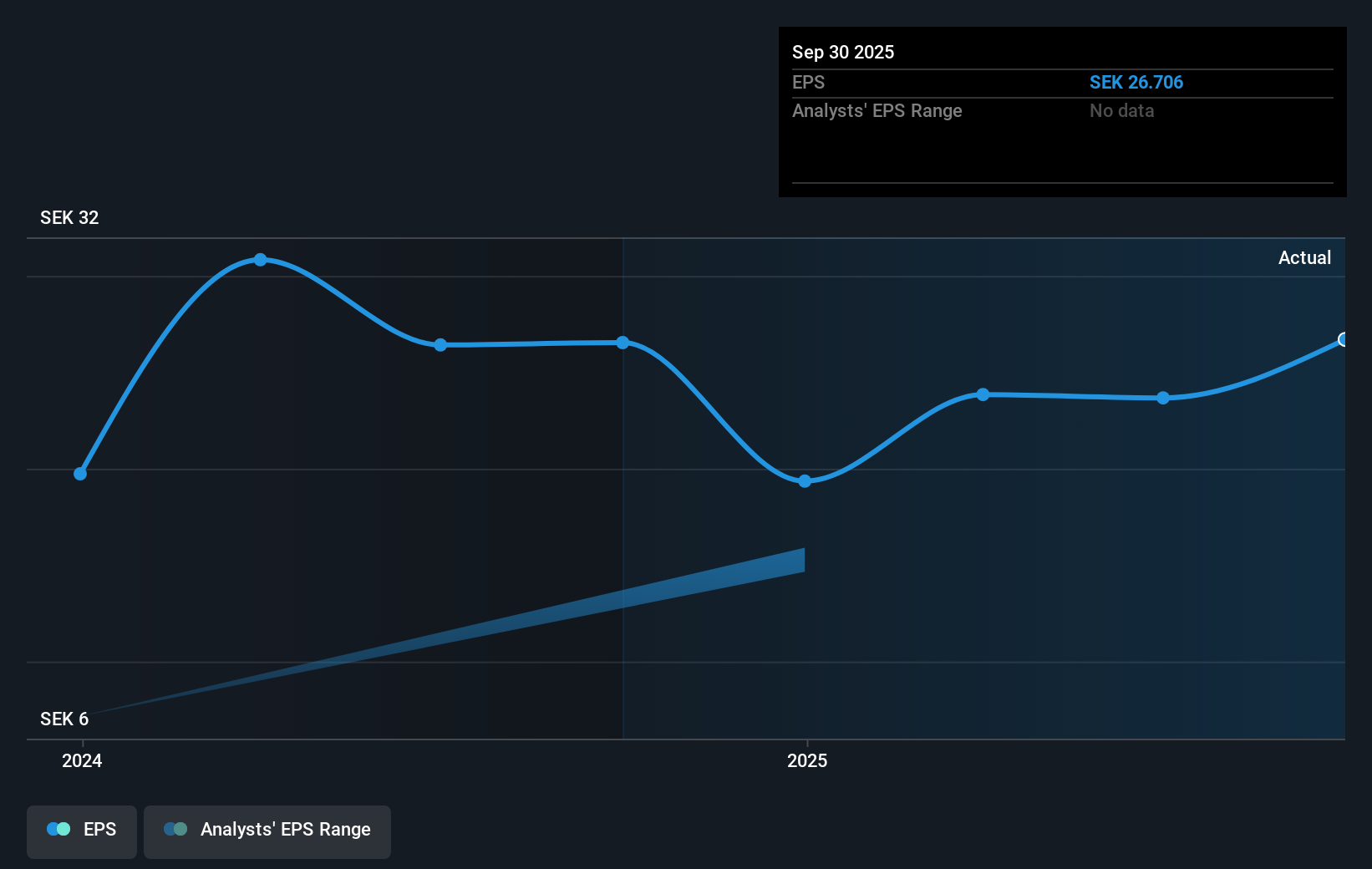Click the SEK 32 axis label
The width and height of the screenshot is (1372, 869).
69,217
